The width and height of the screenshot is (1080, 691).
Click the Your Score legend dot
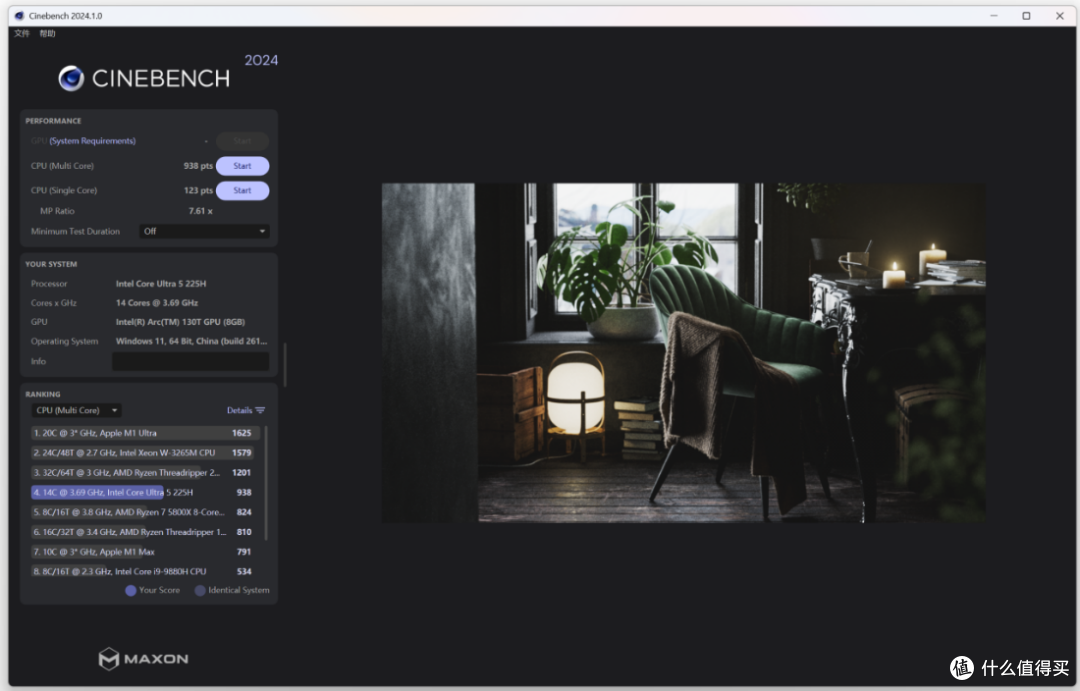[x=130, y=590]
